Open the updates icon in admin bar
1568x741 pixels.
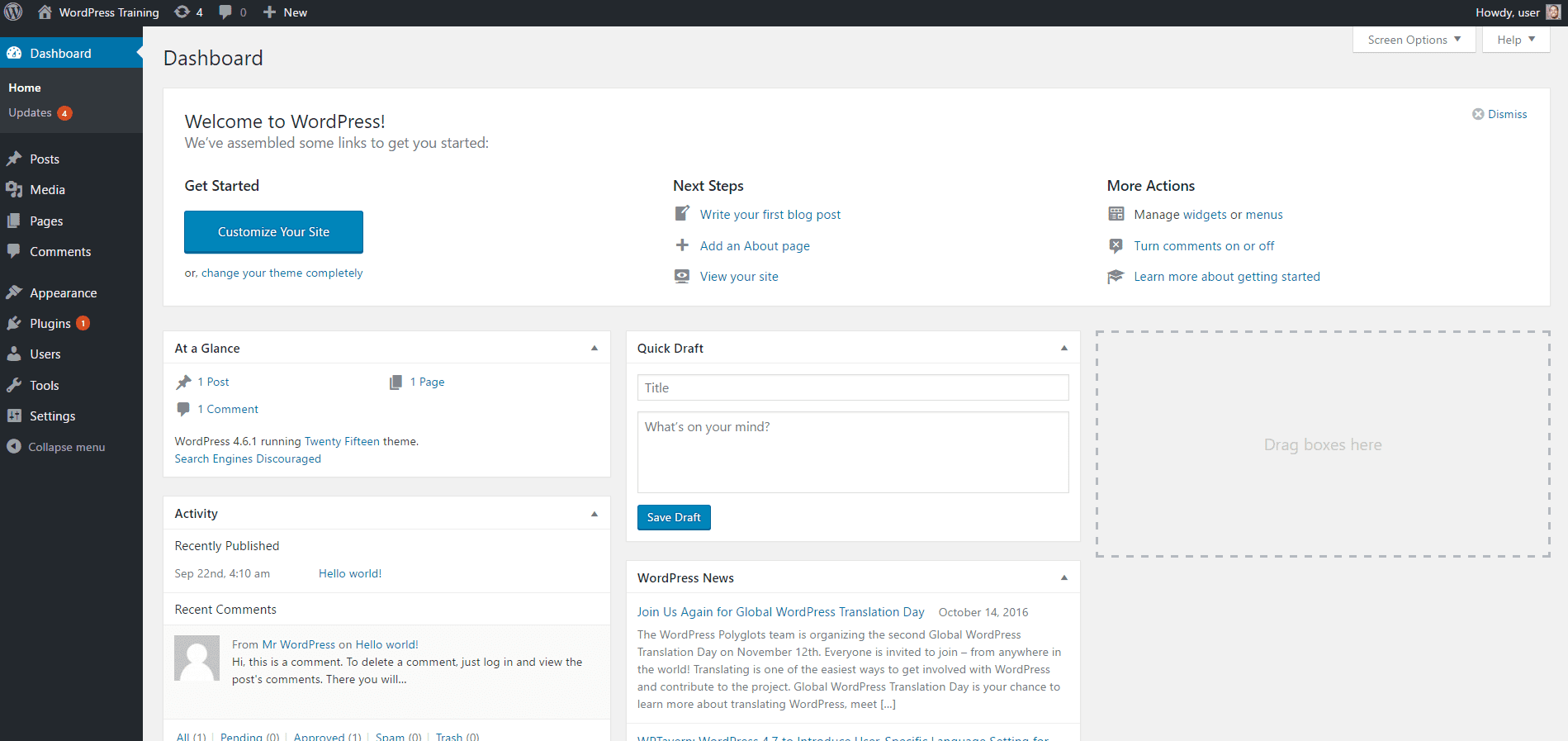[182, 12]
